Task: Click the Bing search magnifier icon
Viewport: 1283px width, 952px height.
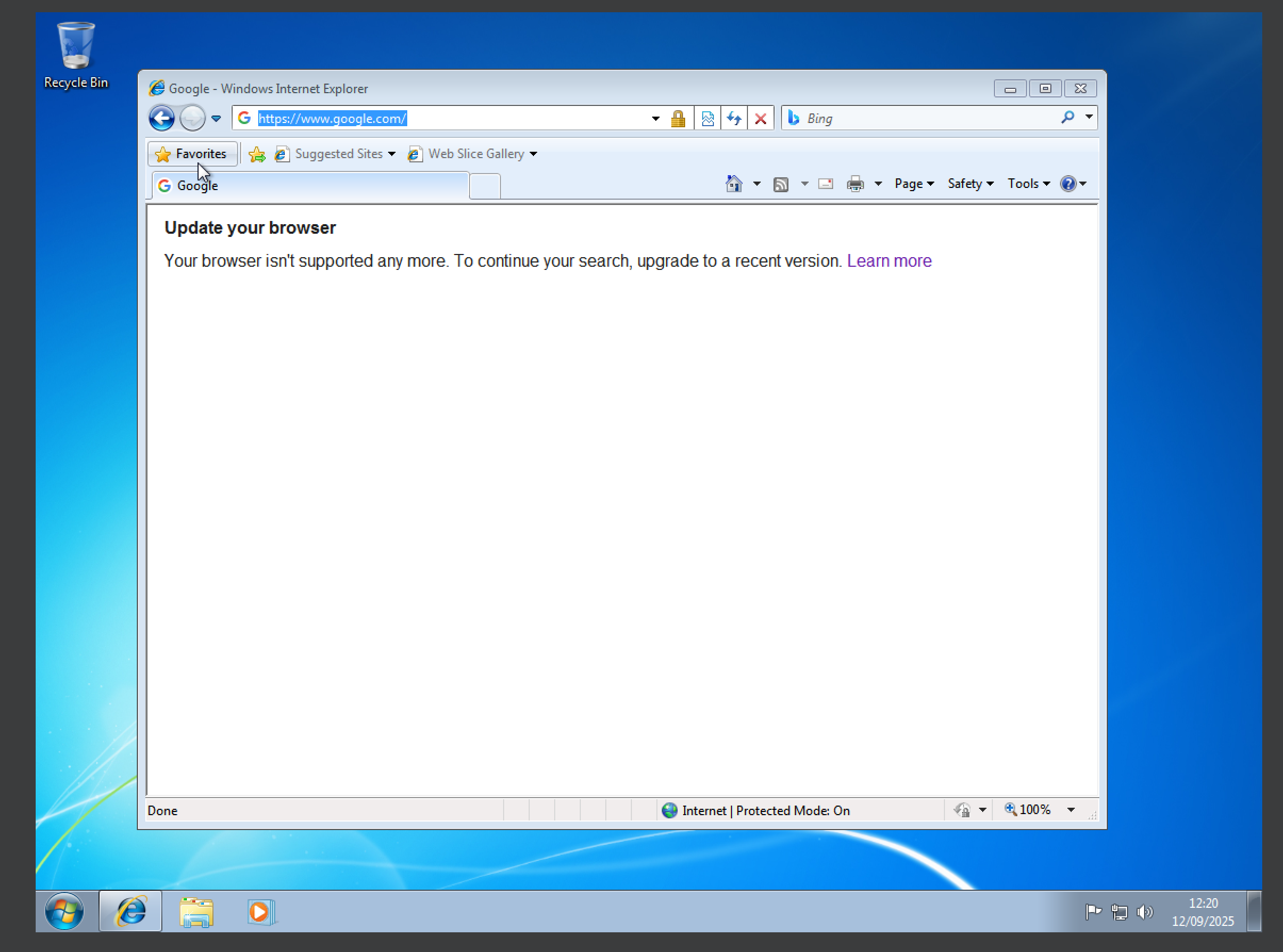Action: coord(1067,118)
